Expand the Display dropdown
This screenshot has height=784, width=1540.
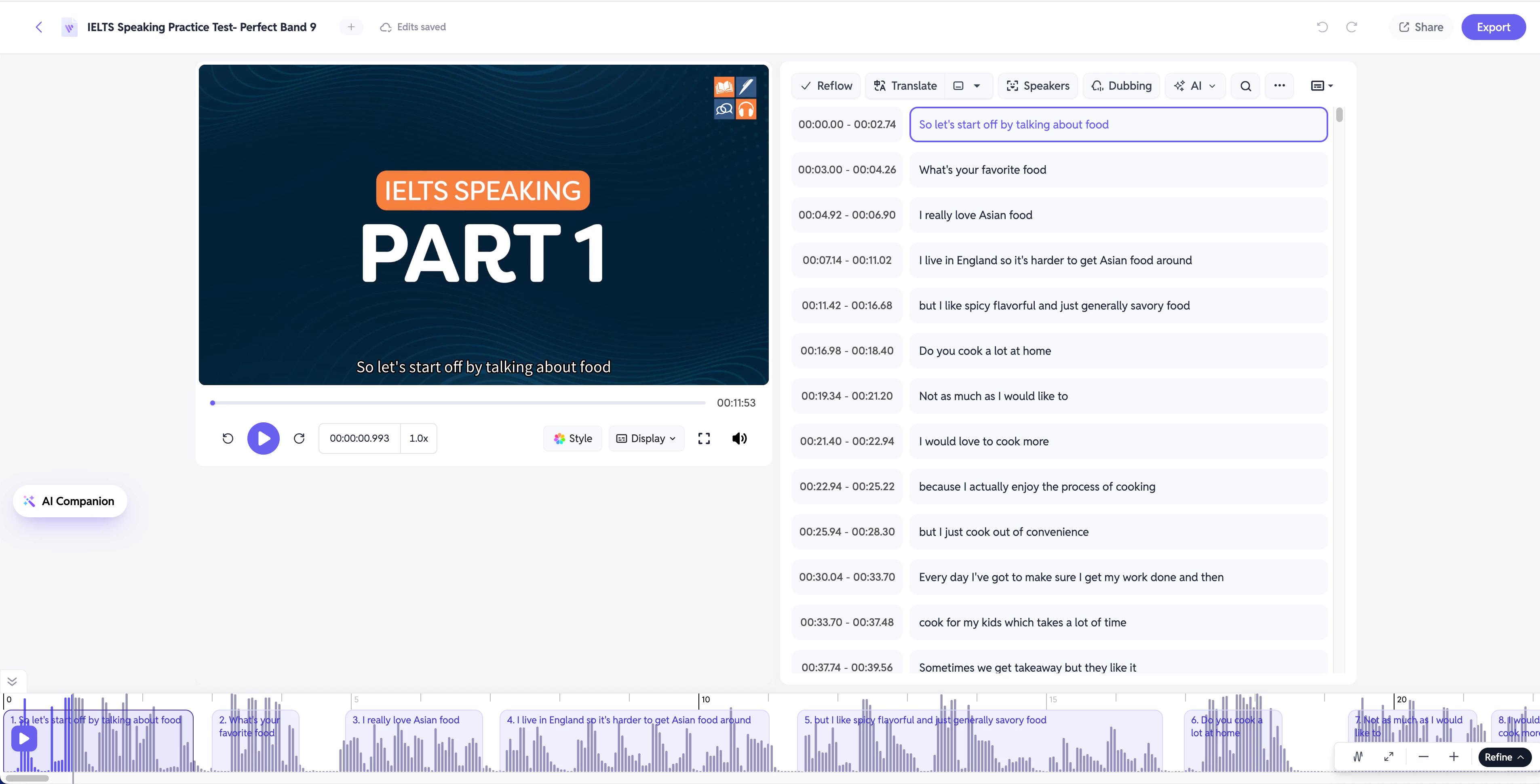pyautogui.click(x=646, y=438)
